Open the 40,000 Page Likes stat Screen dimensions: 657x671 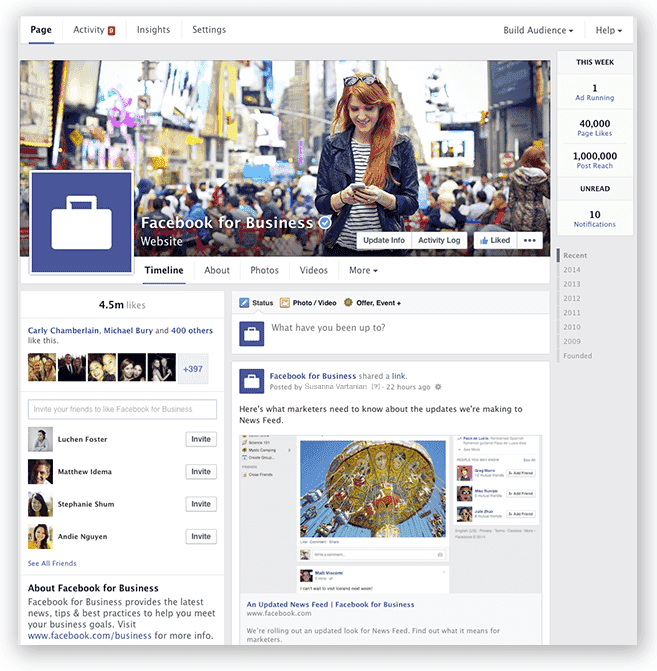pos(595,128)
